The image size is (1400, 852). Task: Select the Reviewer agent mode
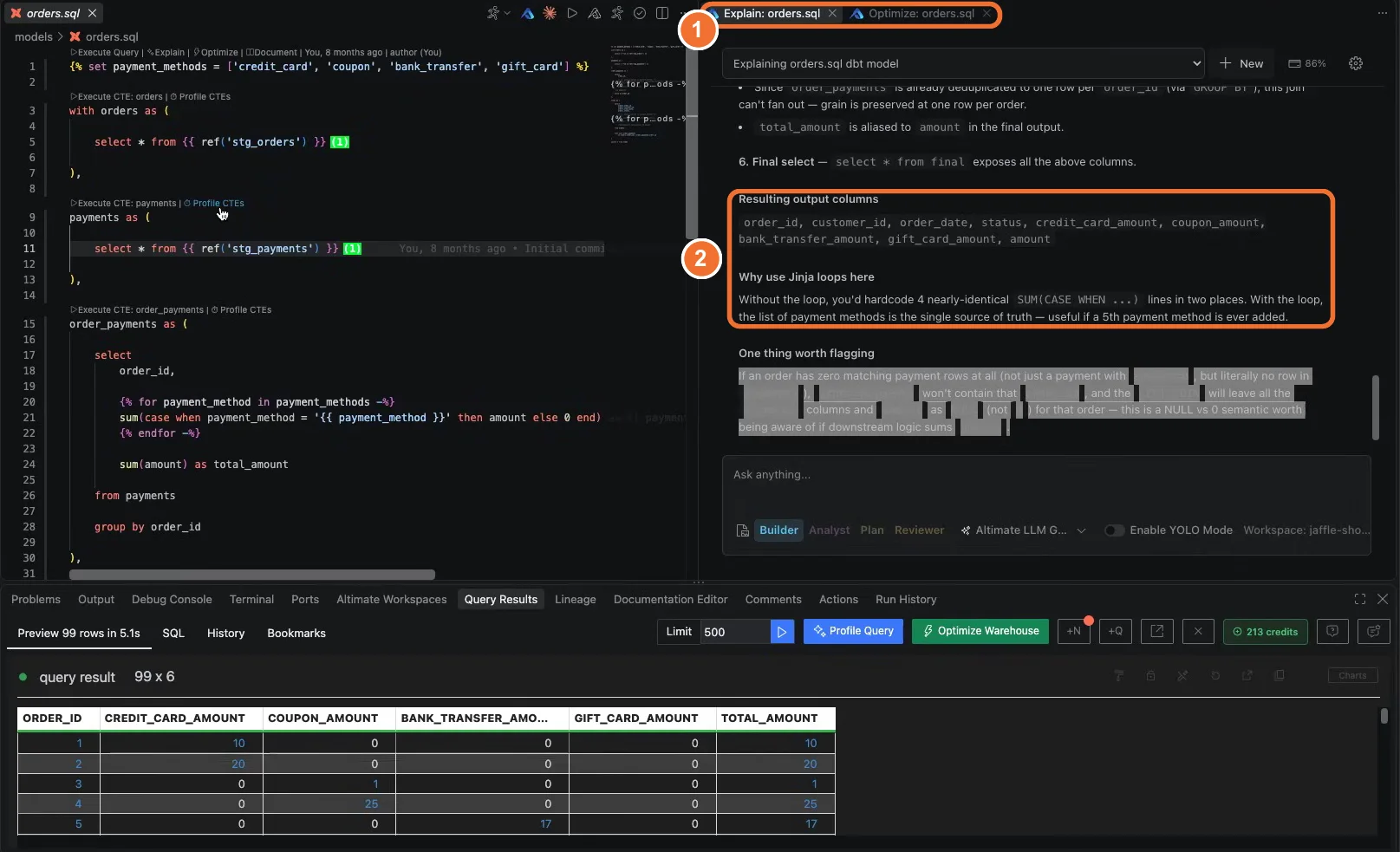coord(919,530)
